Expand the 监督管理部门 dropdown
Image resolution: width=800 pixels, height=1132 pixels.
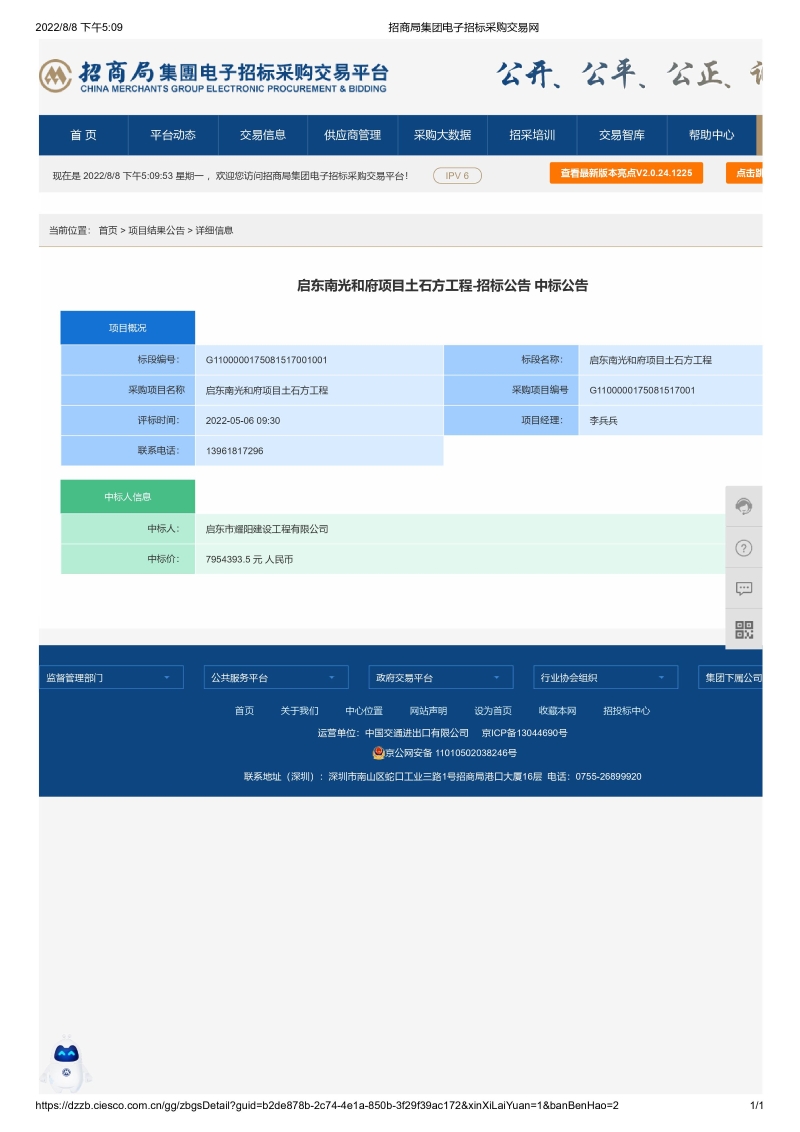pos(111,678)
